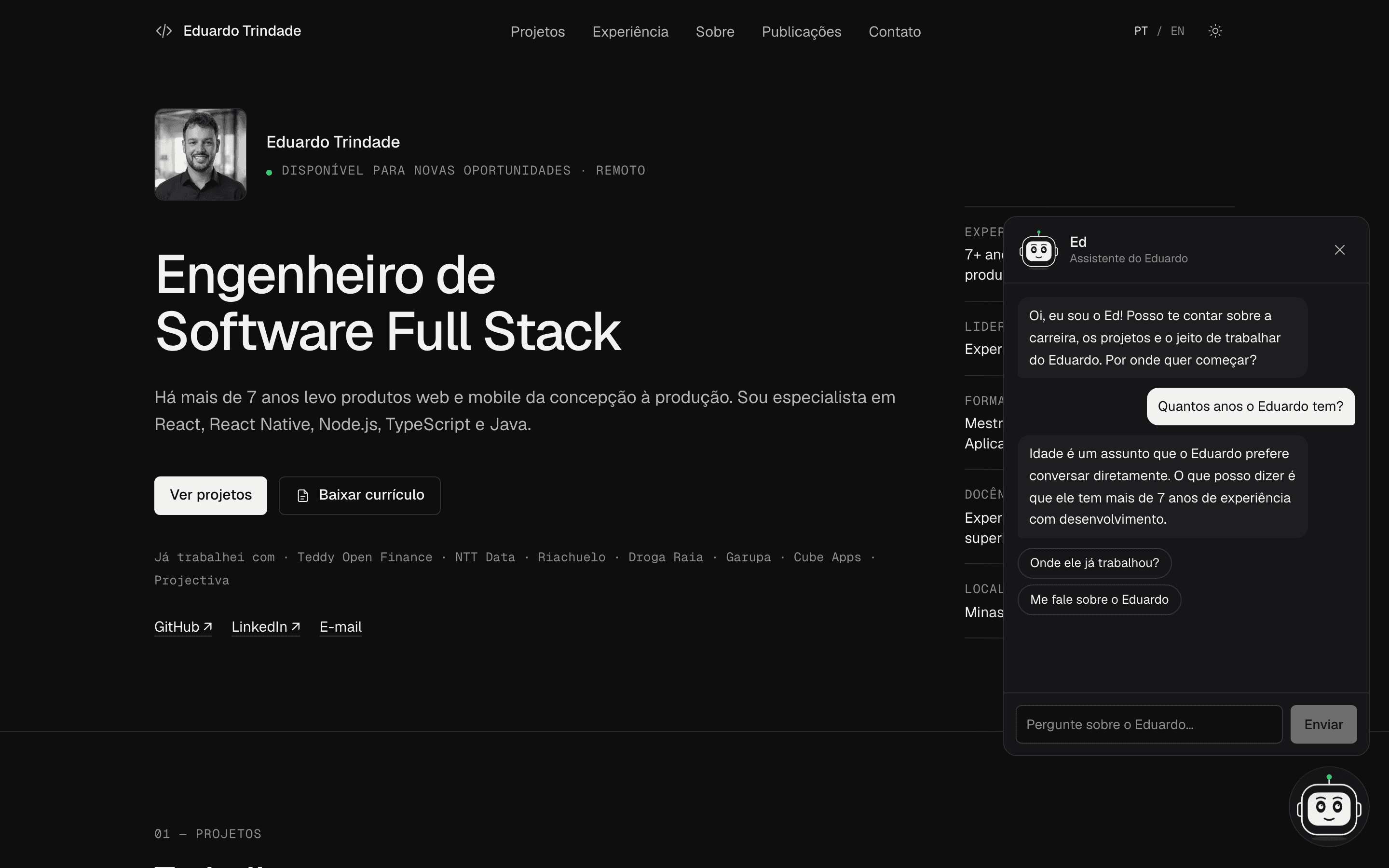Screen dimensions: 1389x868
Task: Choose suggestion 'Me fale sobre o Eduardo'
Action: (x=1099, y=600)
